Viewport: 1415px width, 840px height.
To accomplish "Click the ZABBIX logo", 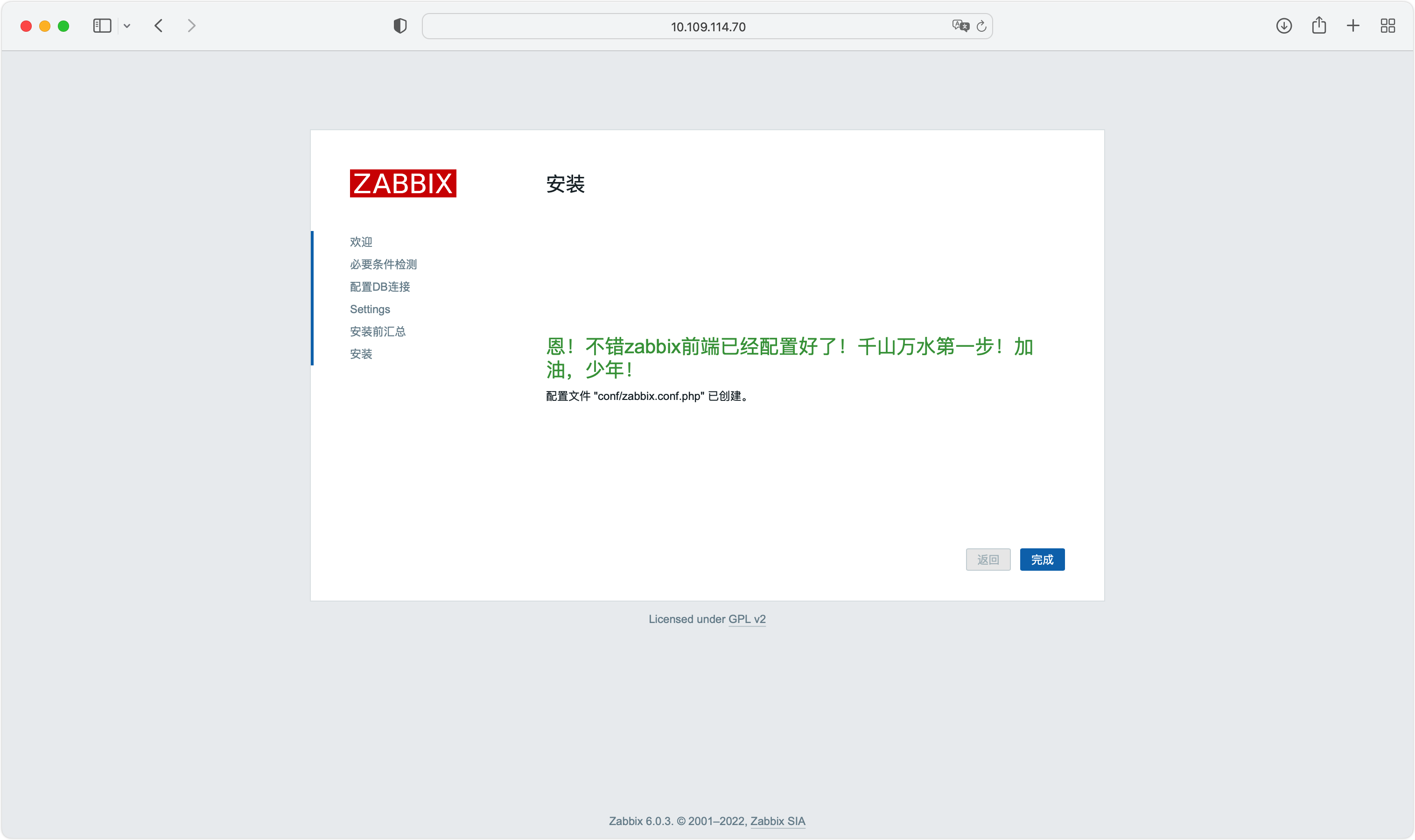I will click(403, 183).
